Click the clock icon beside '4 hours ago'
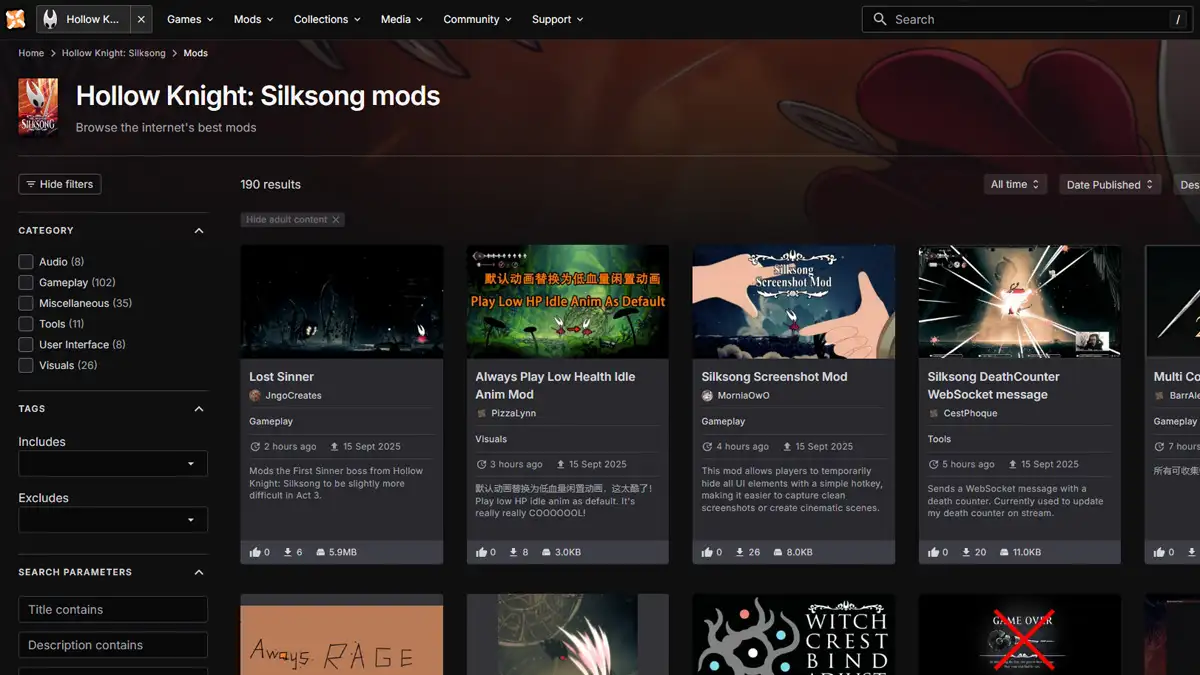The height and width of the screenshot is (675, 1200). 707,447
